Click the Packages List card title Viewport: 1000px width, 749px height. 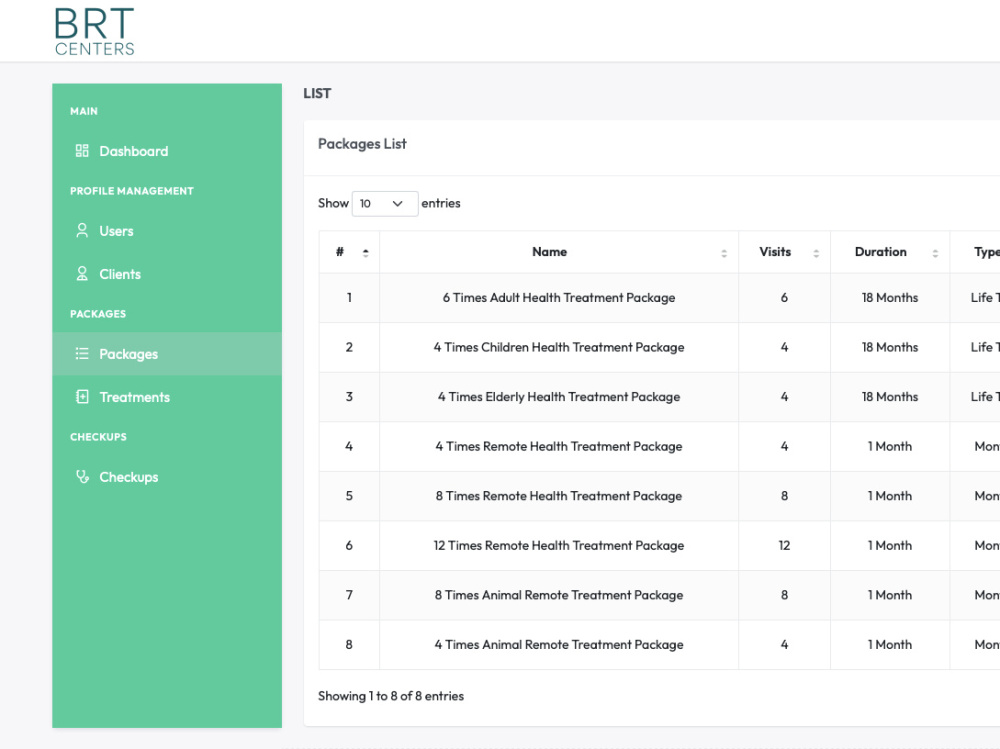[362, 144]
